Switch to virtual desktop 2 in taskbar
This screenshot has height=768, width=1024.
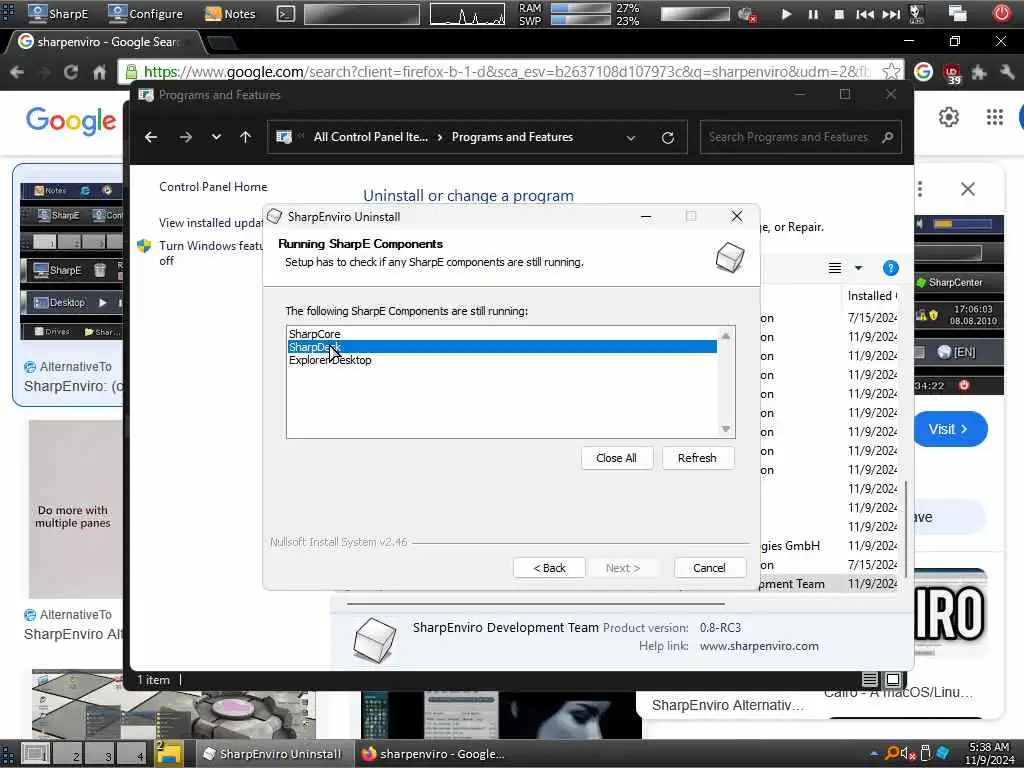pos(67,754)
